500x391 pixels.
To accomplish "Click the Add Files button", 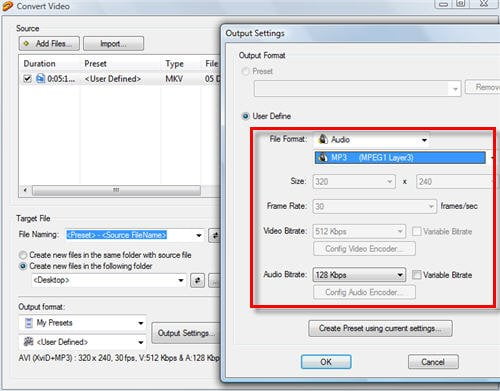I will pos(49,44).
